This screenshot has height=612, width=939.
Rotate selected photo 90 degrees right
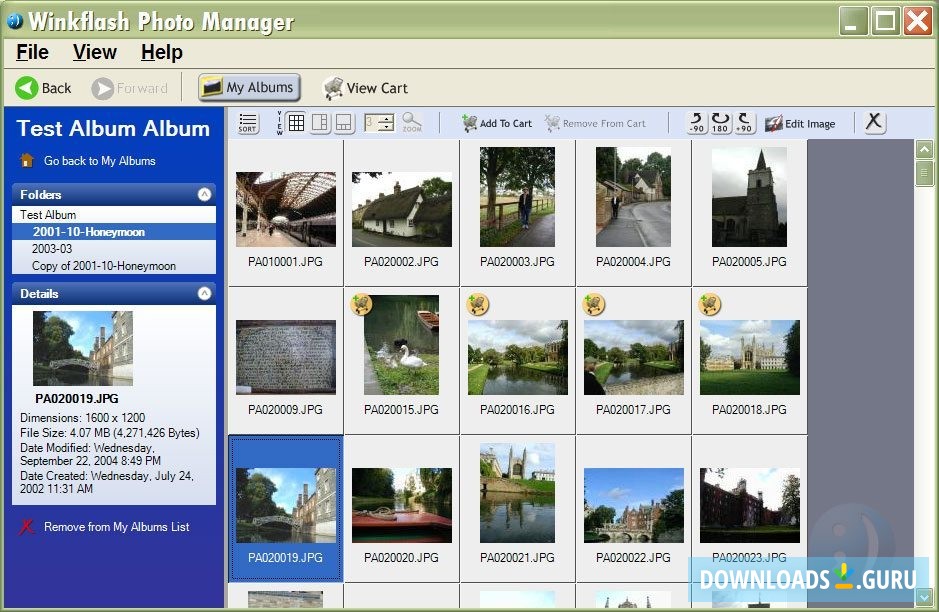point(744,121)
